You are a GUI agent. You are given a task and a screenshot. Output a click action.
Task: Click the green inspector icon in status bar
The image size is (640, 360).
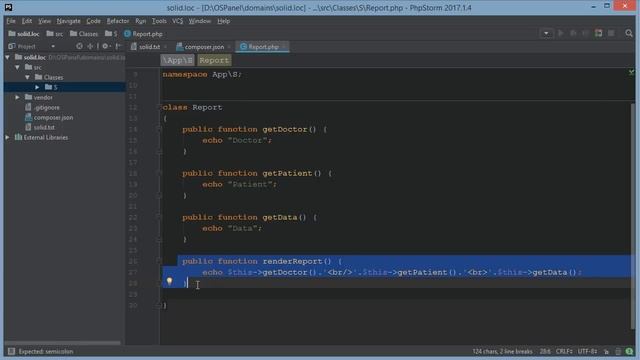coord(629,351)
